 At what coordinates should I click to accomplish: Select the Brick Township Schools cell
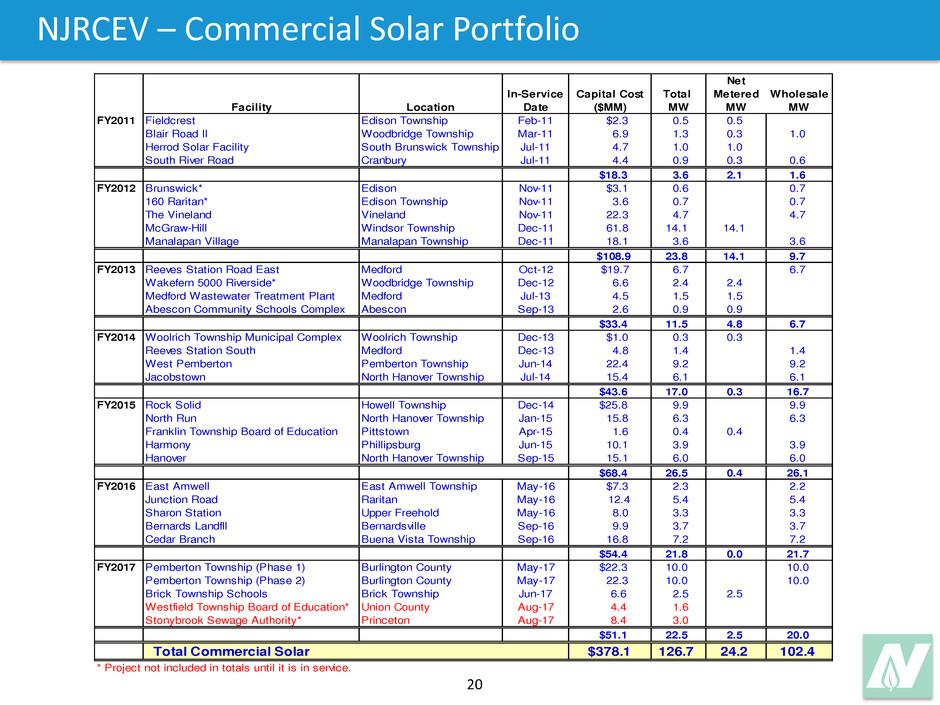point(206,593)
